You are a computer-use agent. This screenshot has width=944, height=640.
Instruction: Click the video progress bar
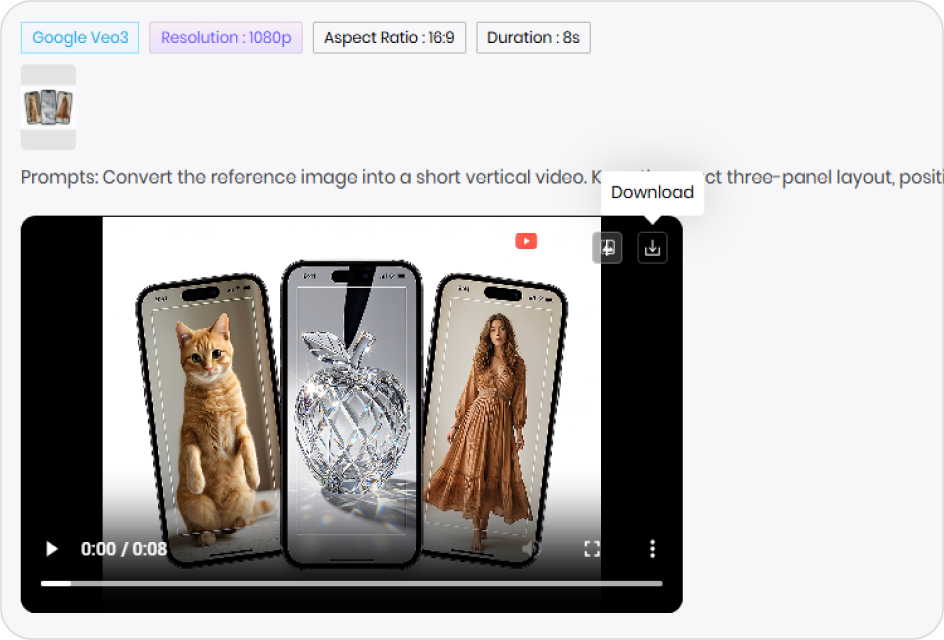point(350,583)
